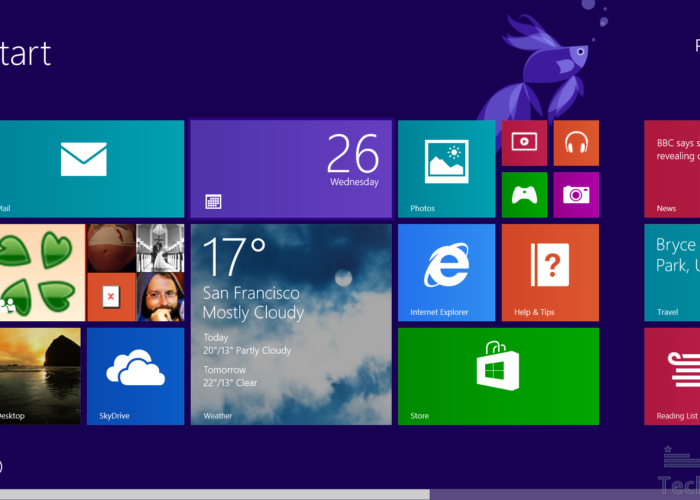This screenshot has height=500, width=700.
Task: Launch the green Xbox Games tile
Action: click(524, 194)
